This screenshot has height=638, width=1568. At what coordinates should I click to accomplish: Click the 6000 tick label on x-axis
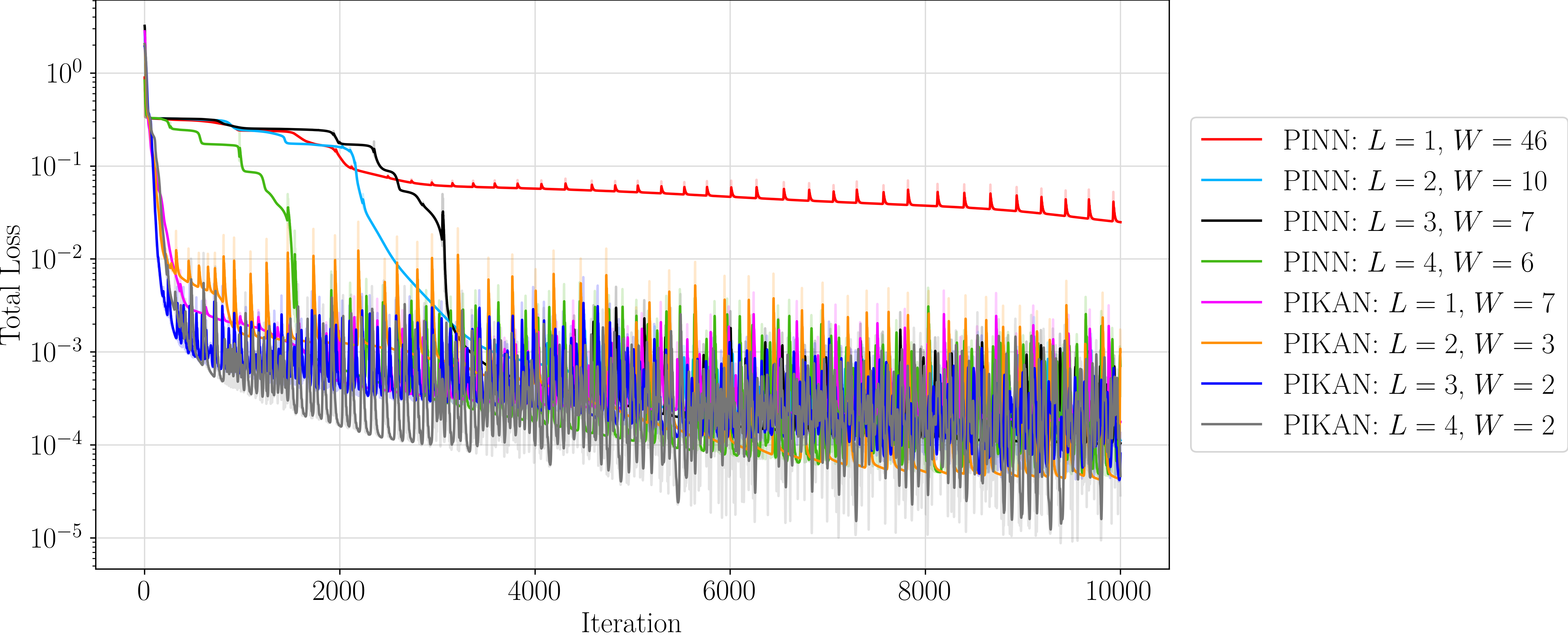coord(729,591)
